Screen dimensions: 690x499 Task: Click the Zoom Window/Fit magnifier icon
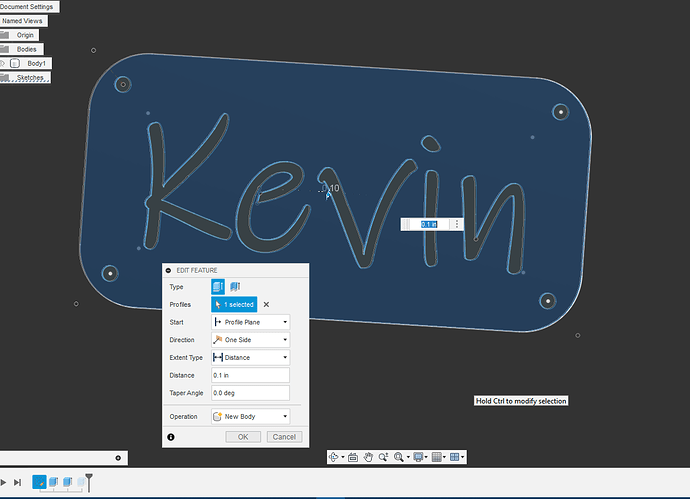click(x=399, y=457)
